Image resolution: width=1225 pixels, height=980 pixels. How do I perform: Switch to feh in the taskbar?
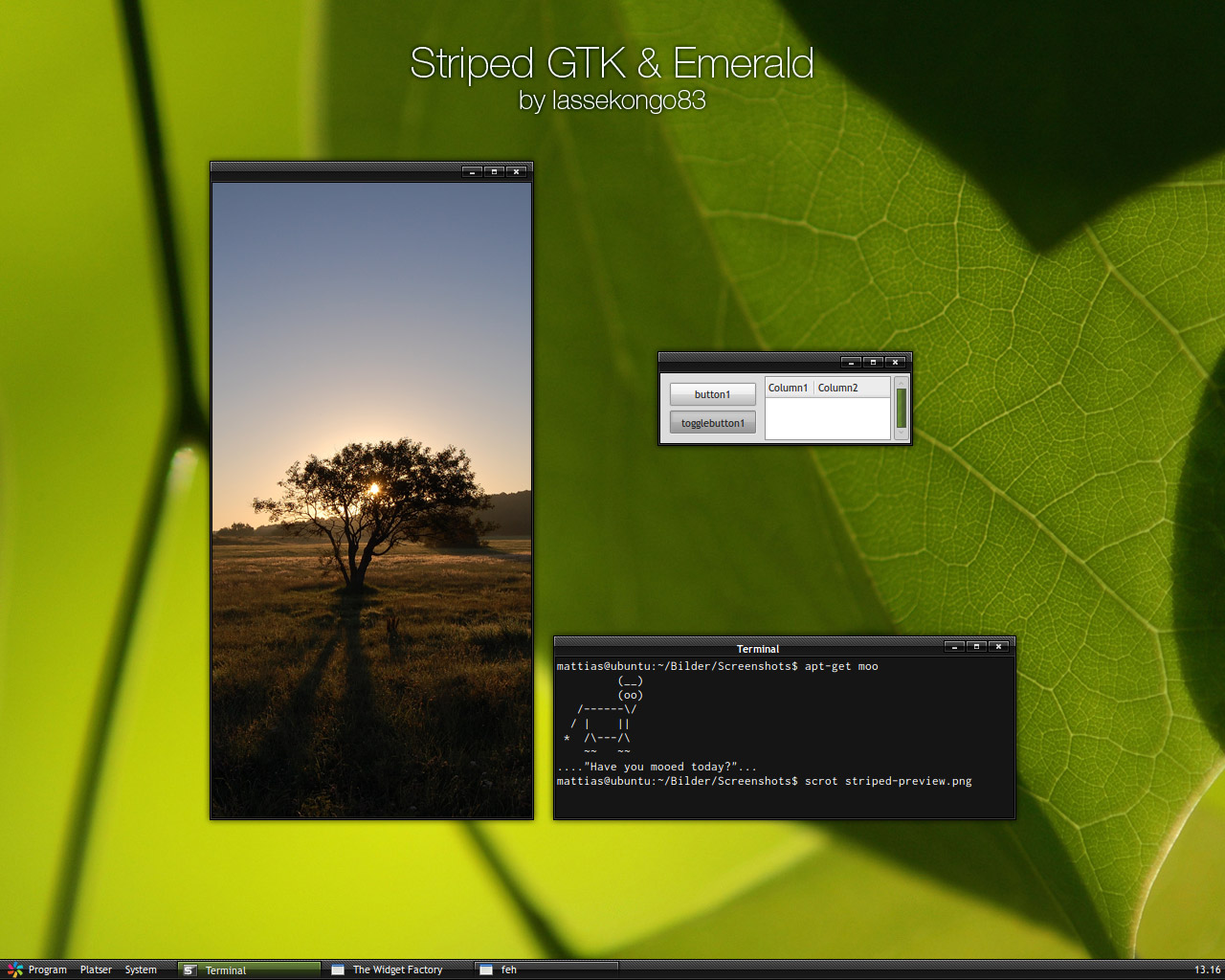pos(546,969)
